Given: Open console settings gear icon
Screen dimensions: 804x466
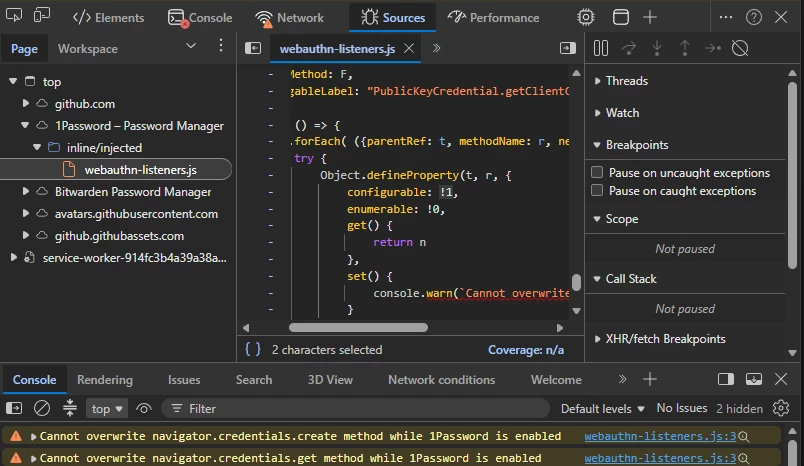Looking at the screenshot, I should click(x=781, y=409).
